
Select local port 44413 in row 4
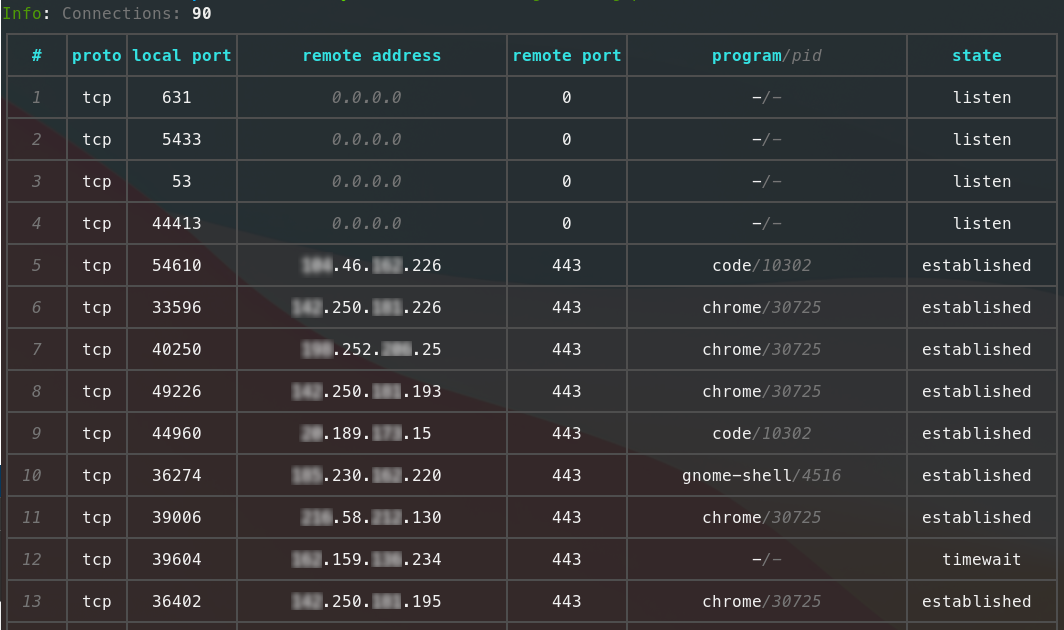[x=177, y=224]
